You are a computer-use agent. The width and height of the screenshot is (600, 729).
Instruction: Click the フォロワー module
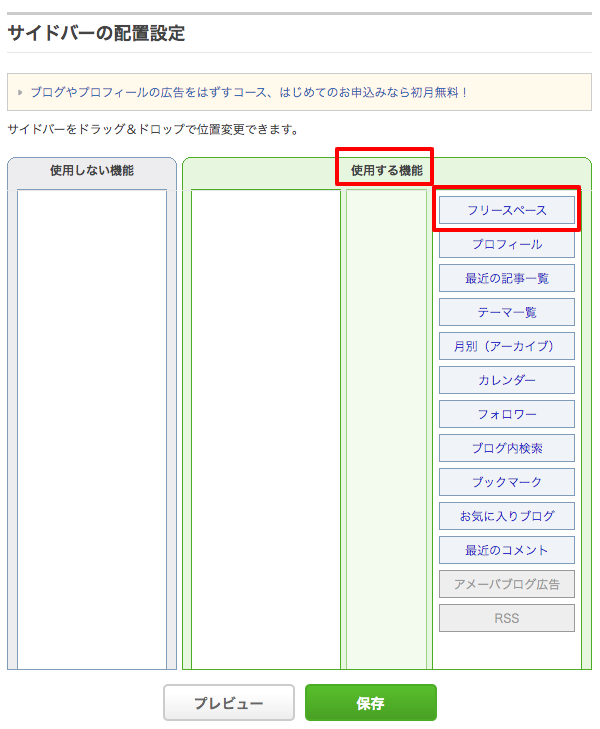pyautogui.click(x=507, y=414)
